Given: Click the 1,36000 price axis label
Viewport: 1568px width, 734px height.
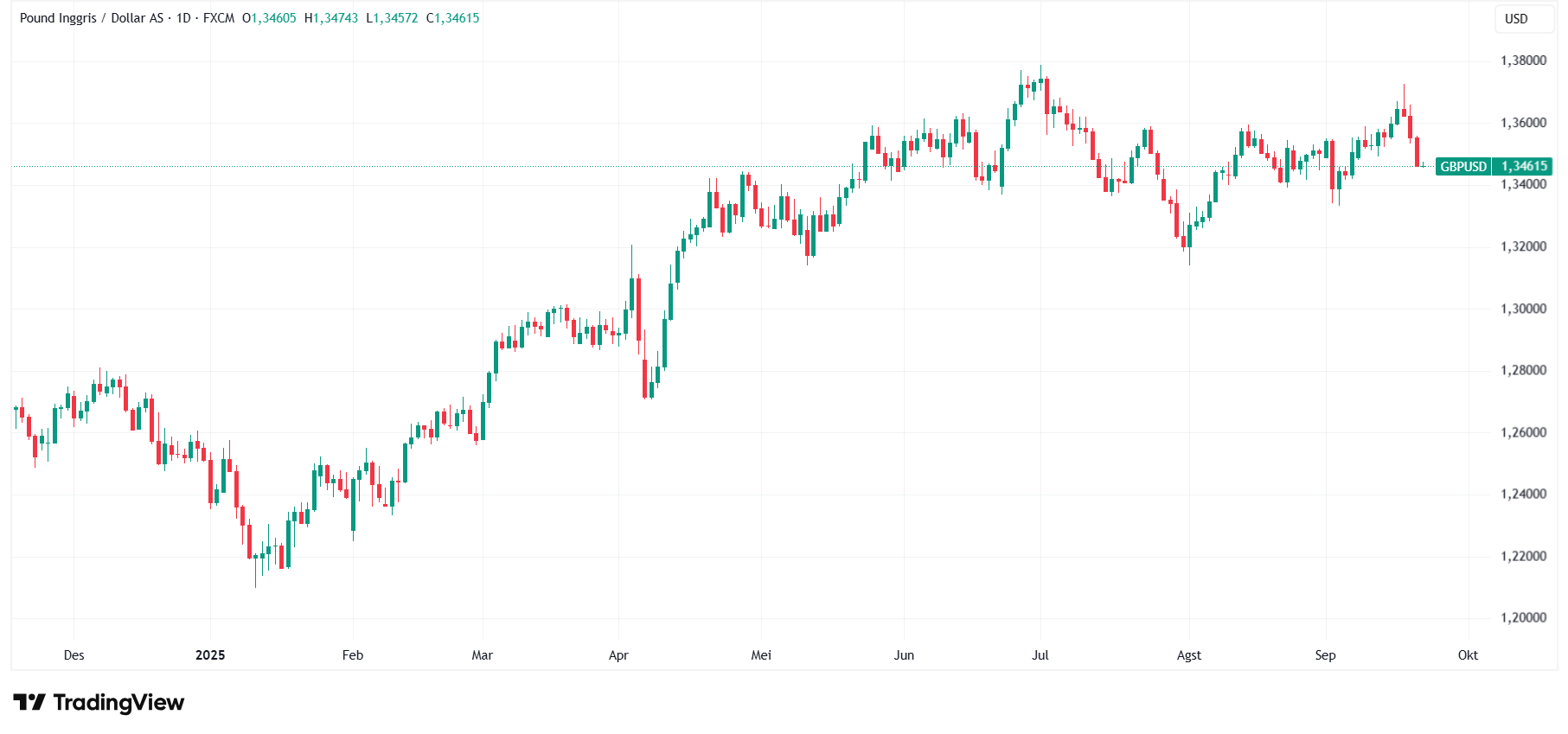Looking at the screenshot, I should (1524, 123).
